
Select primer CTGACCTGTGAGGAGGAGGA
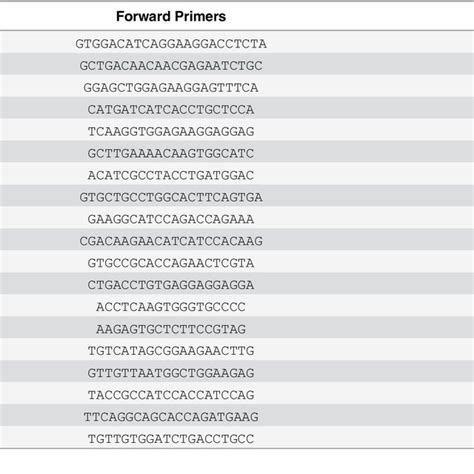[x=171, y=285]
